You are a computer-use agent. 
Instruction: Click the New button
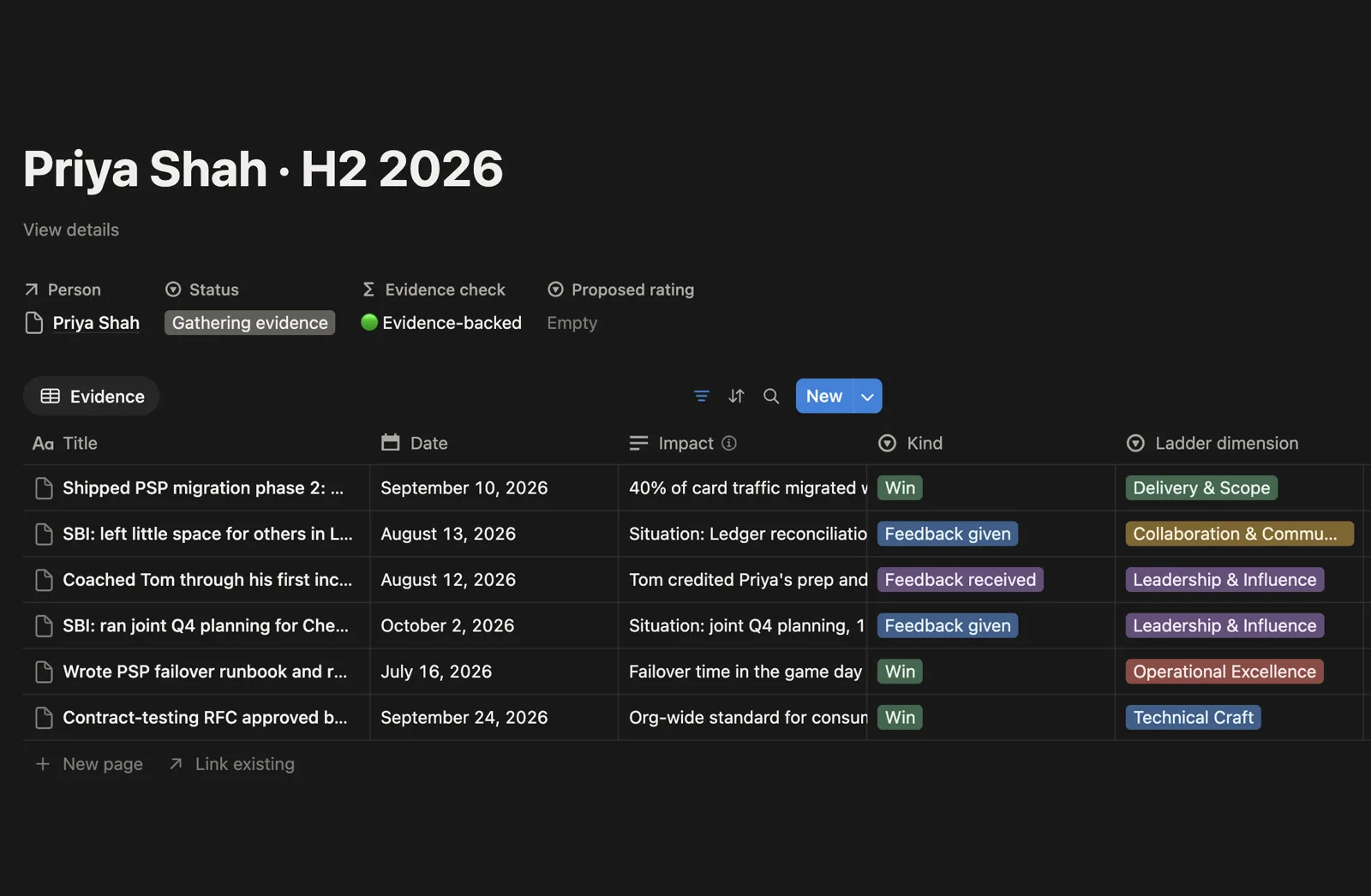point(824,396)
